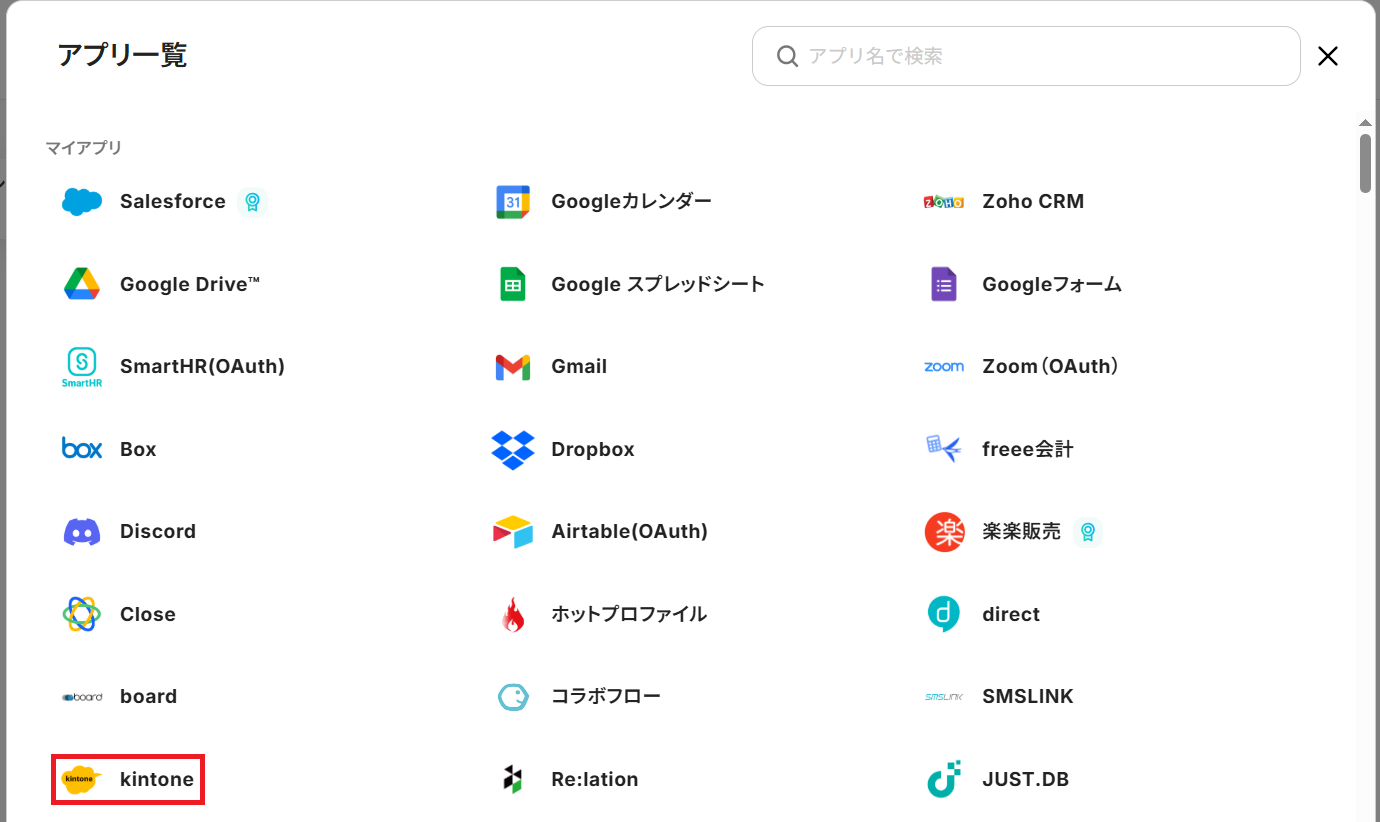The height and width of the screenshot is (822, 1380).
Task: Select the red 楽楽販売 icon
Action: coord(944,532)
